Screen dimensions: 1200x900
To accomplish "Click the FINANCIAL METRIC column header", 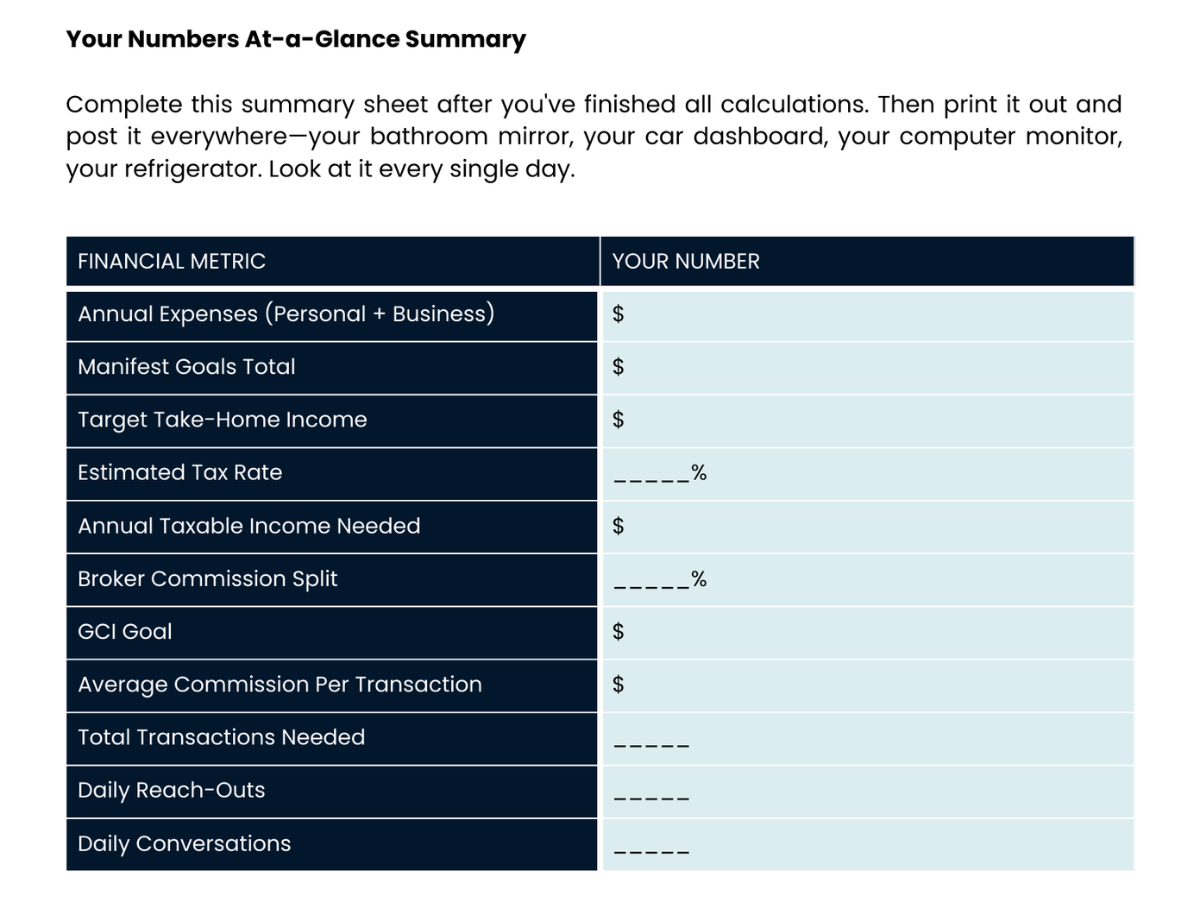I will 172,262.
